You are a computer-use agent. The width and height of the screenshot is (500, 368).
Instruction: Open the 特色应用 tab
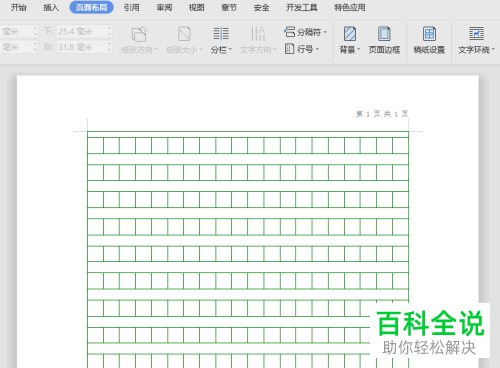click(x=350, y=7)
